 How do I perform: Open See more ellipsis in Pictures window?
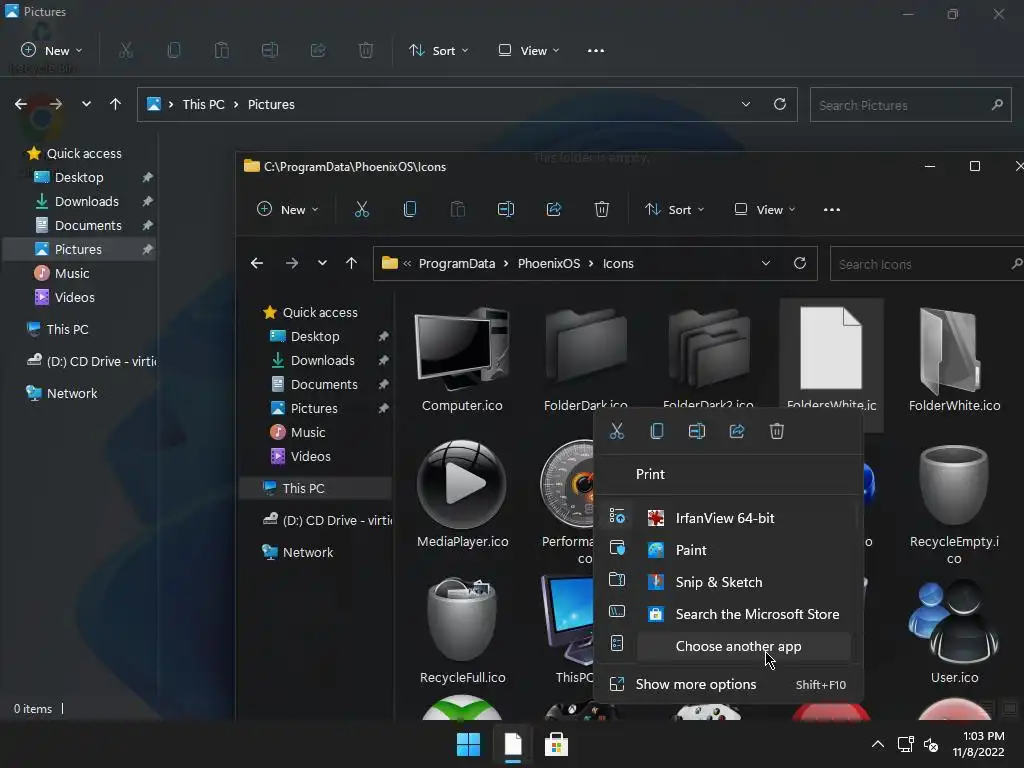click(596, 50)
